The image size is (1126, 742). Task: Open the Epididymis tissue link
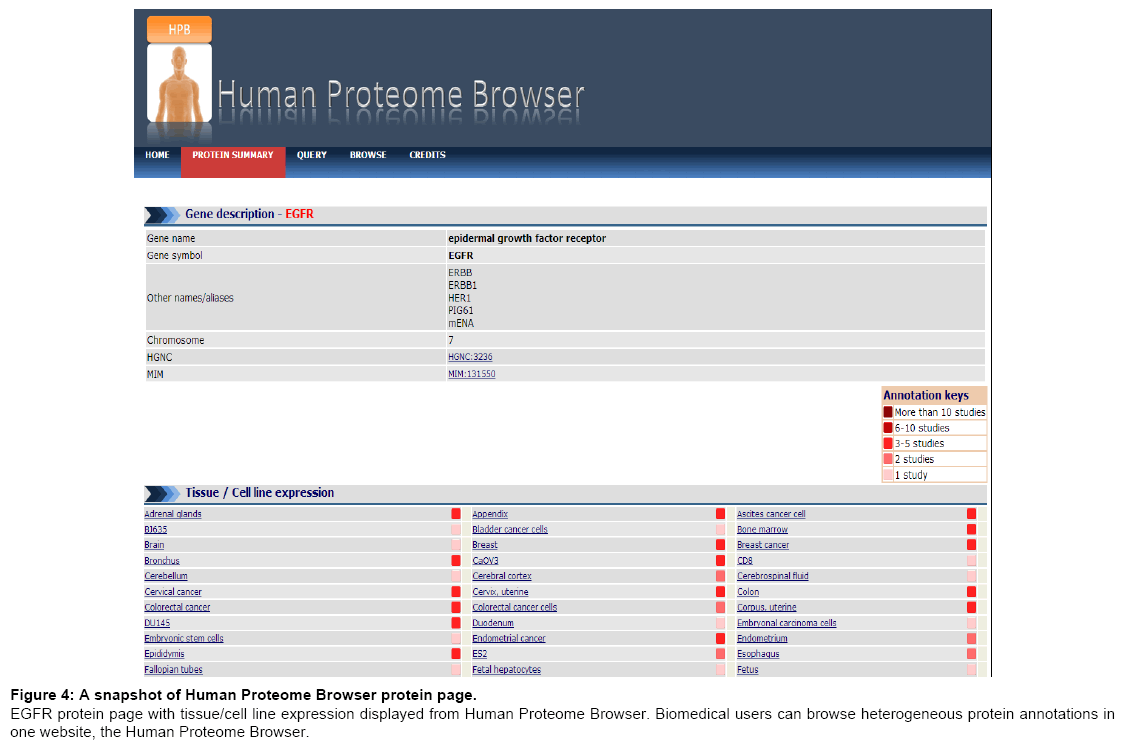(164, 654)
